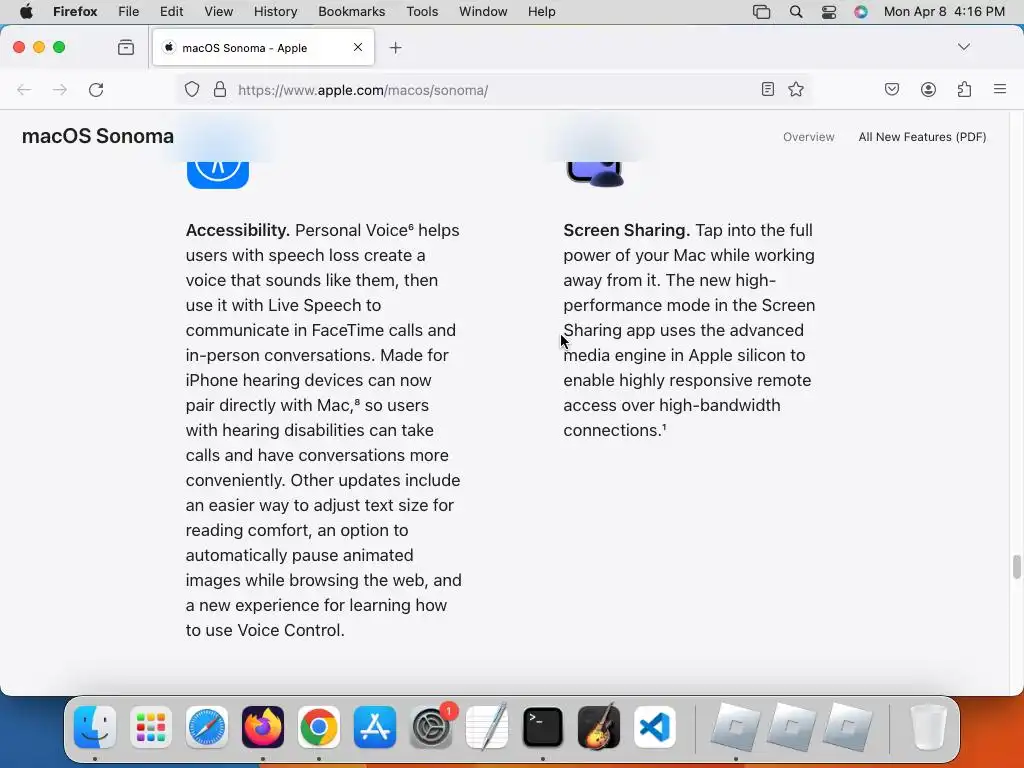Open All New Features (PDF) link
The width and height of the screenshot is (1024, 768).
click(922, 136)
